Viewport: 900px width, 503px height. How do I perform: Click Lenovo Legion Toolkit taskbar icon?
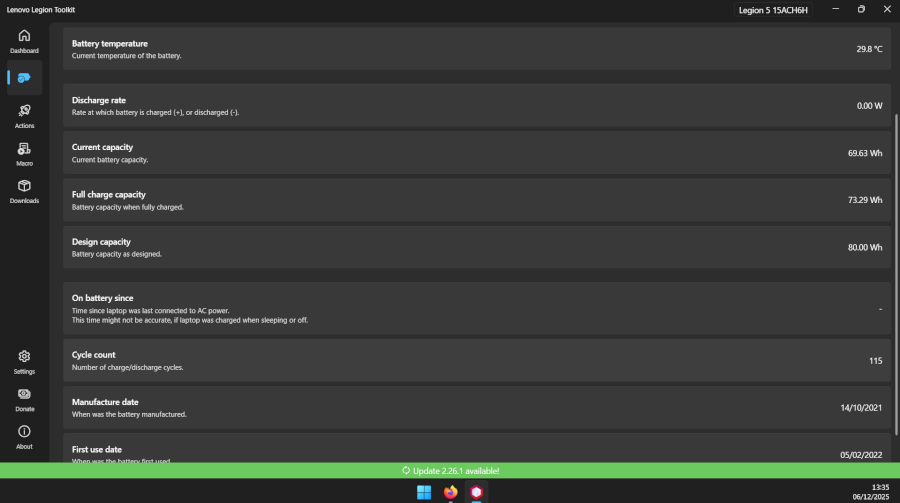(477, 492)
